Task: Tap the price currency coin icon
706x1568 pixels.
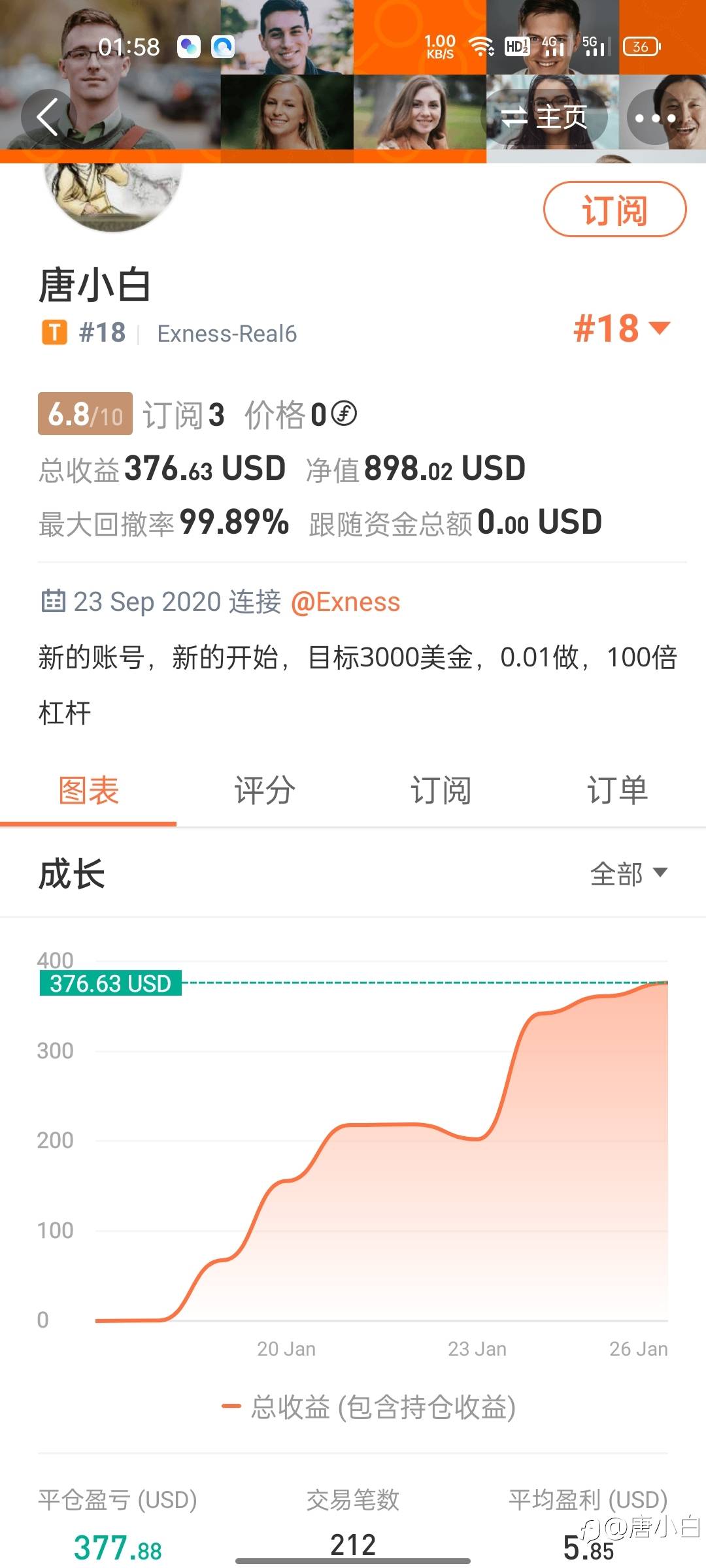Action: click(344, 414)
